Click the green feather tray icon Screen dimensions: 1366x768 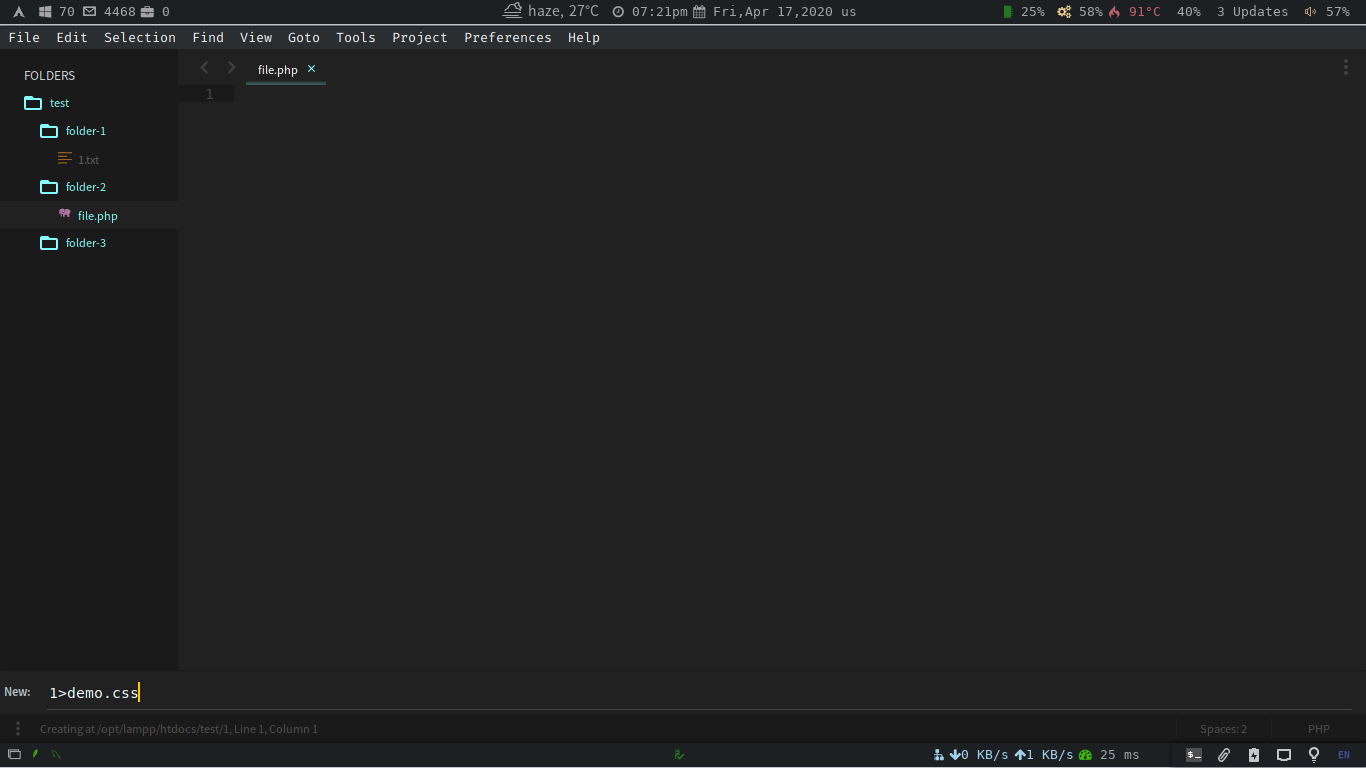click(x=35, y=754)
